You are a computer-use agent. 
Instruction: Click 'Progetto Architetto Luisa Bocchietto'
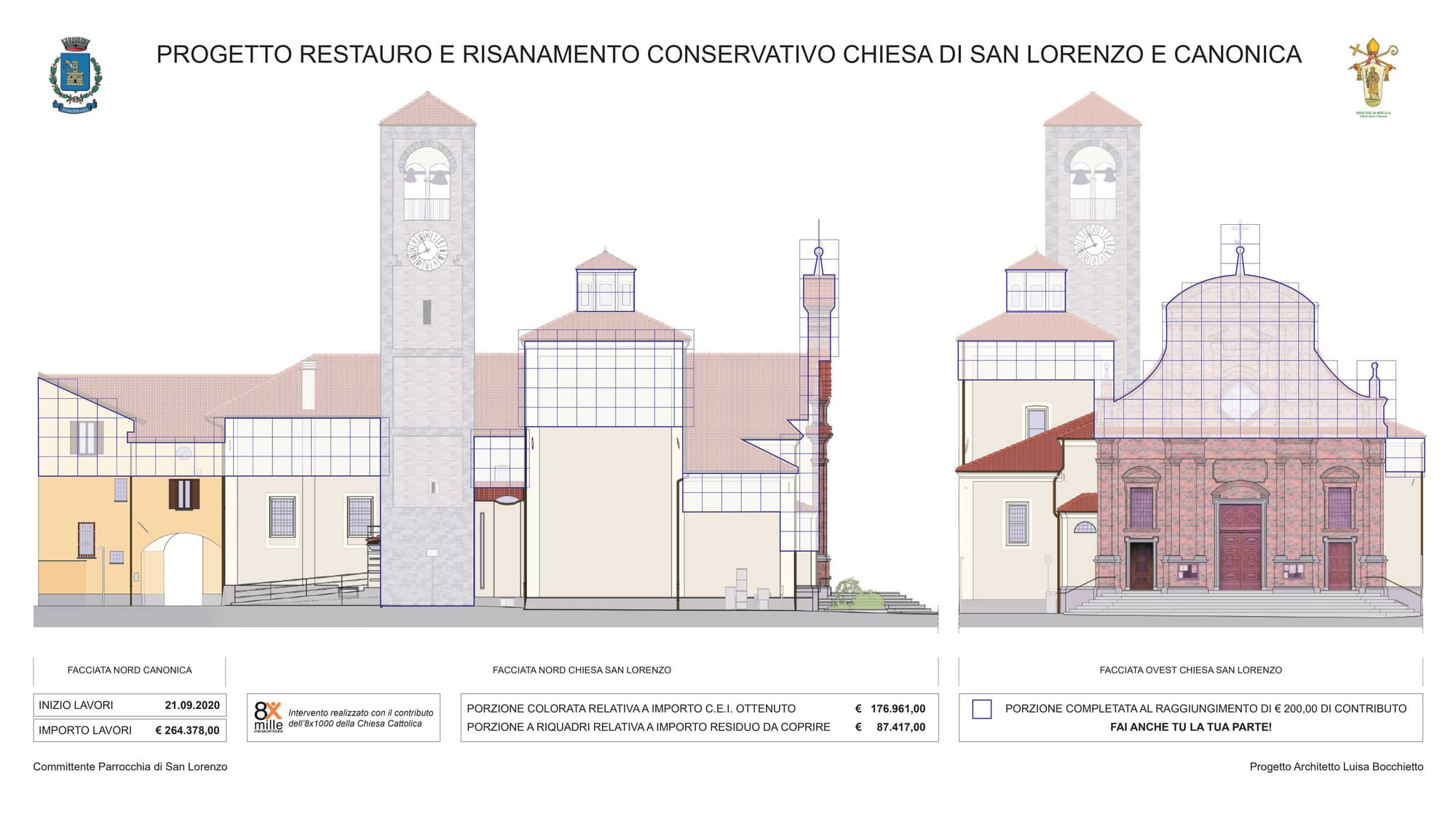click(x=1336, y=767)
